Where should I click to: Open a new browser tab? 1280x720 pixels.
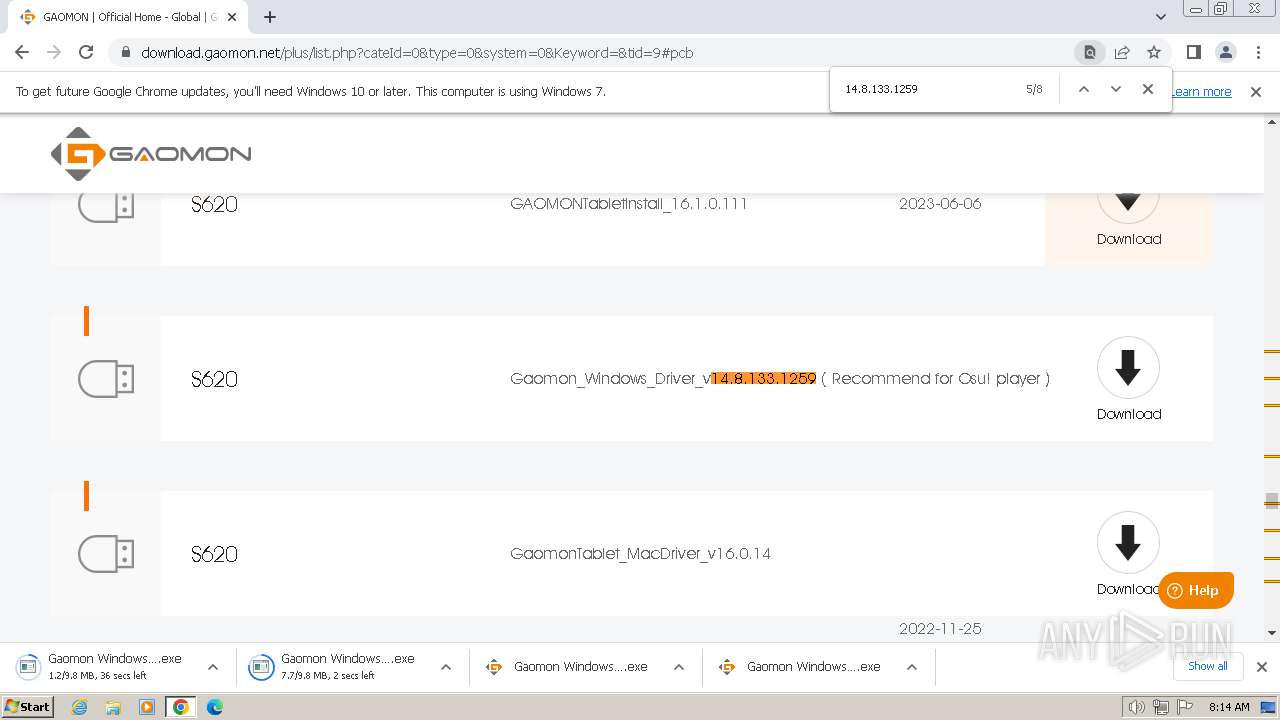tap(270, 17)
